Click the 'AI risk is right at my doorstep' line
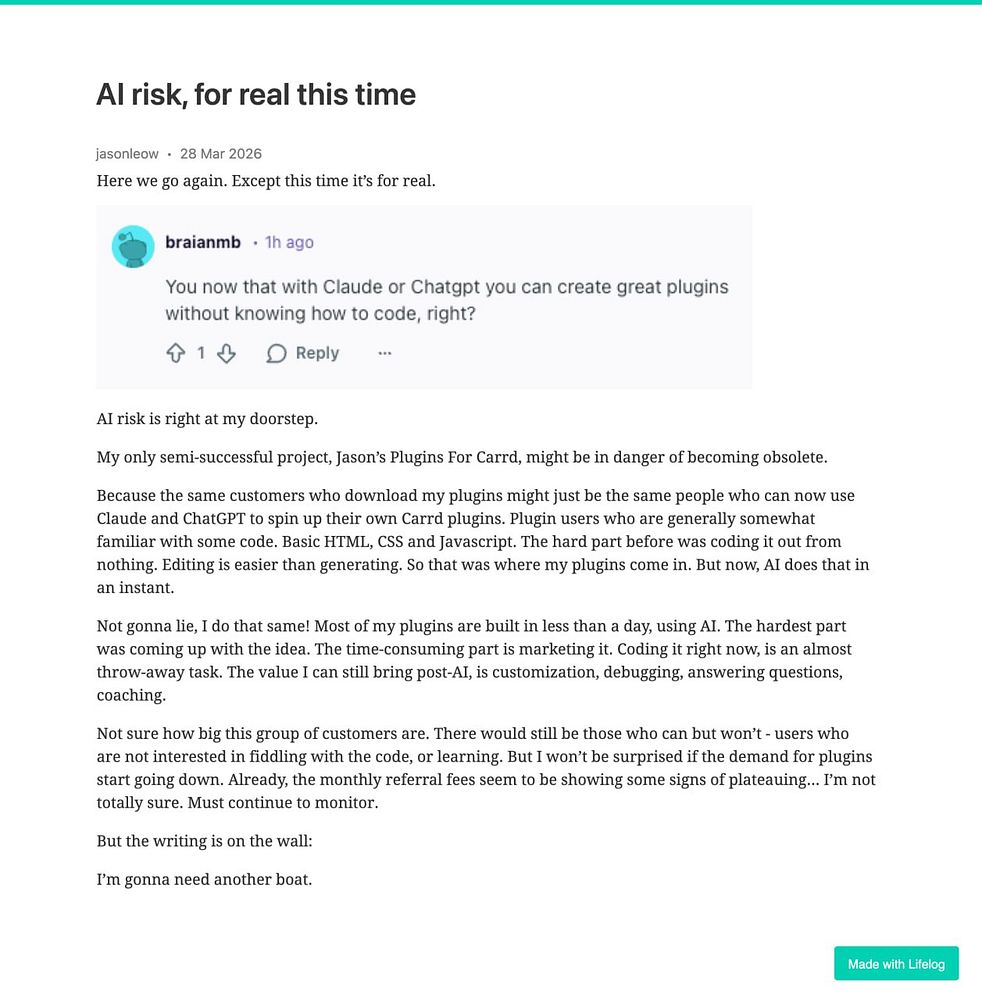Image resolution: width=982 pixels, height=1000 pixels. 207,419
